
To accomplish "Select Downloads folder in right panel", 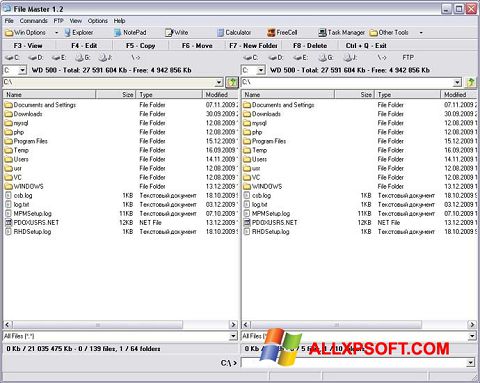I will [262, 114].
